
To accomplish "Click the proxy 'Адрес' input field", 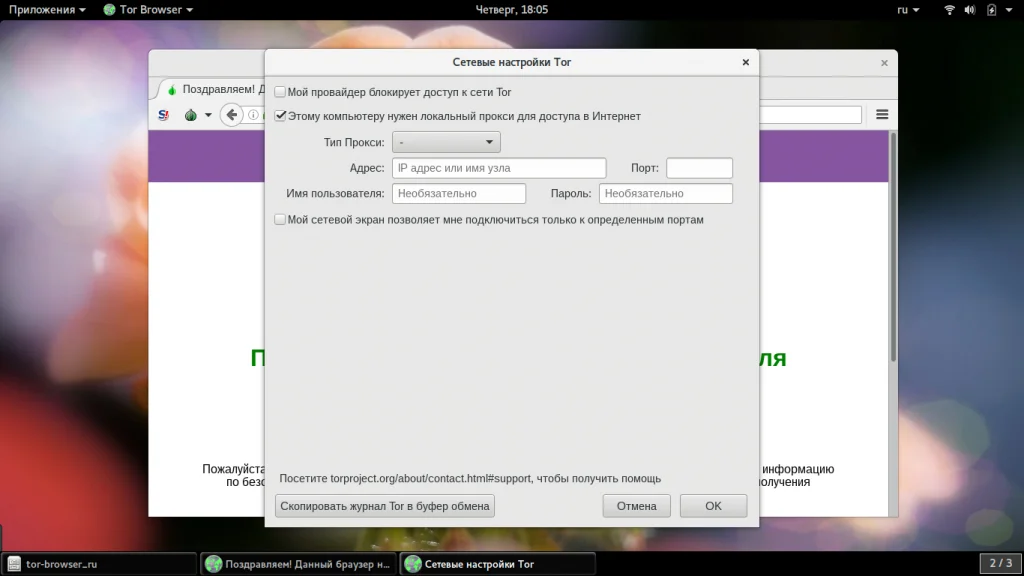I will 499,168.
